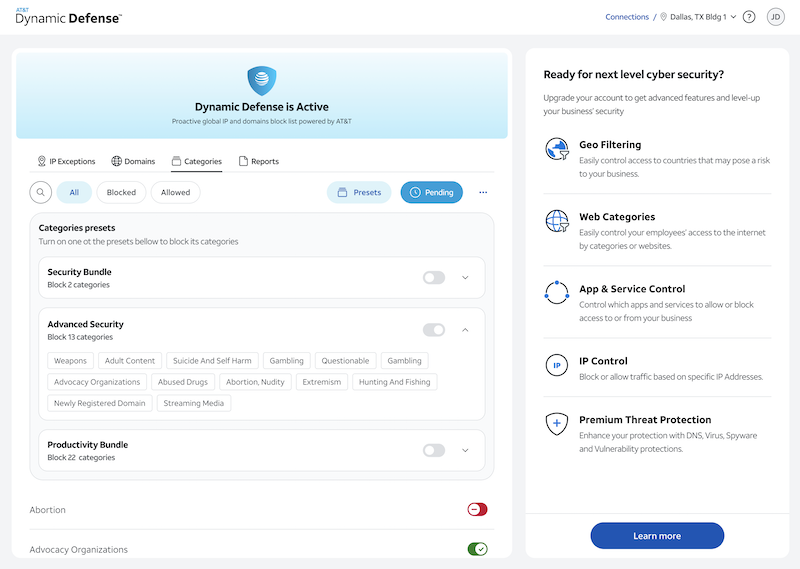Toggle the Productivity Bundle switch

(434, 450)
